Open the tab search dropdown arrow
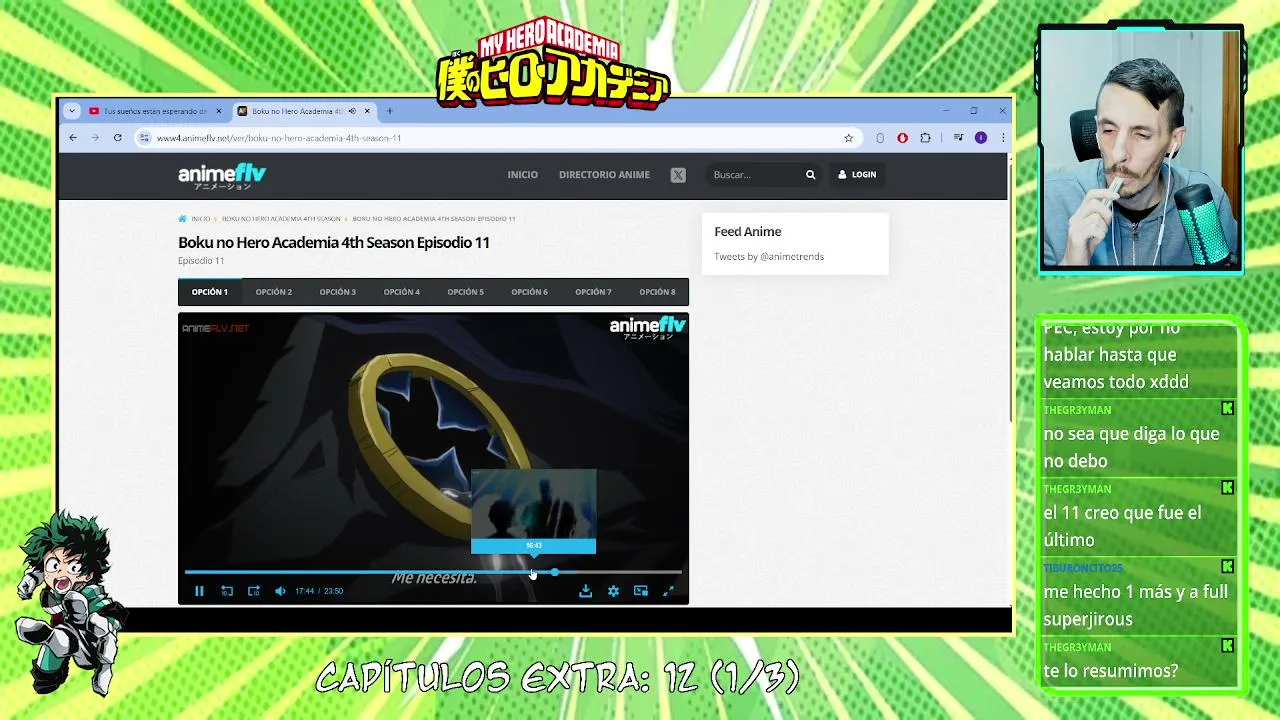The height and width of the screenshot is (720, 1280). click(x=71, y=111)
